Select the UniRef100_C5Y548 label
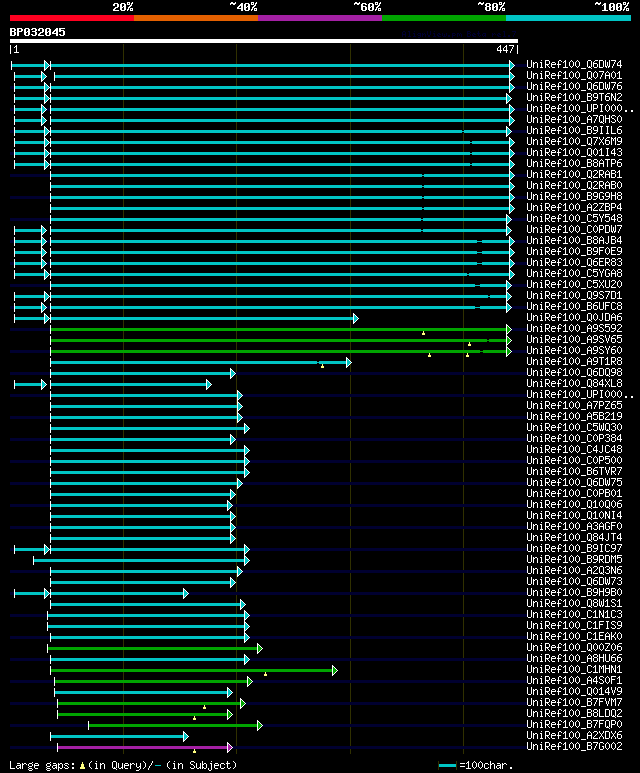 coord(574,218)
